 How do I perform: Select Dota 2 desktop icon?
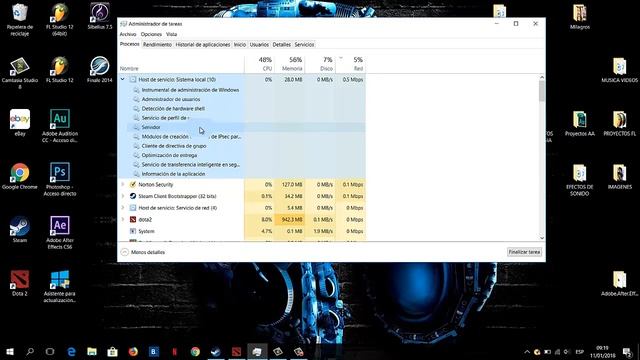20,283
